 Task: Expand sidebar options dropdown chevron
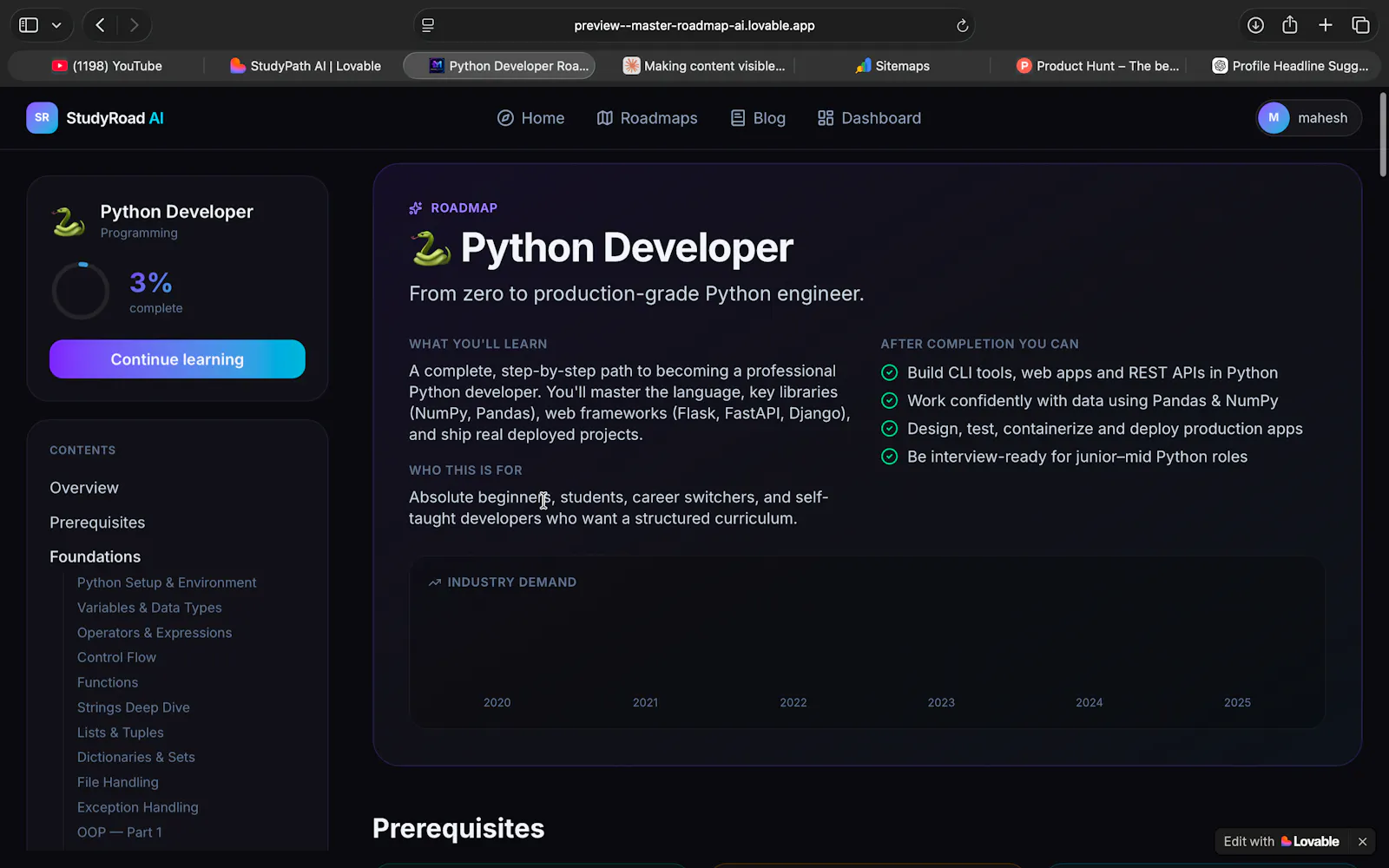click(56, 25)
